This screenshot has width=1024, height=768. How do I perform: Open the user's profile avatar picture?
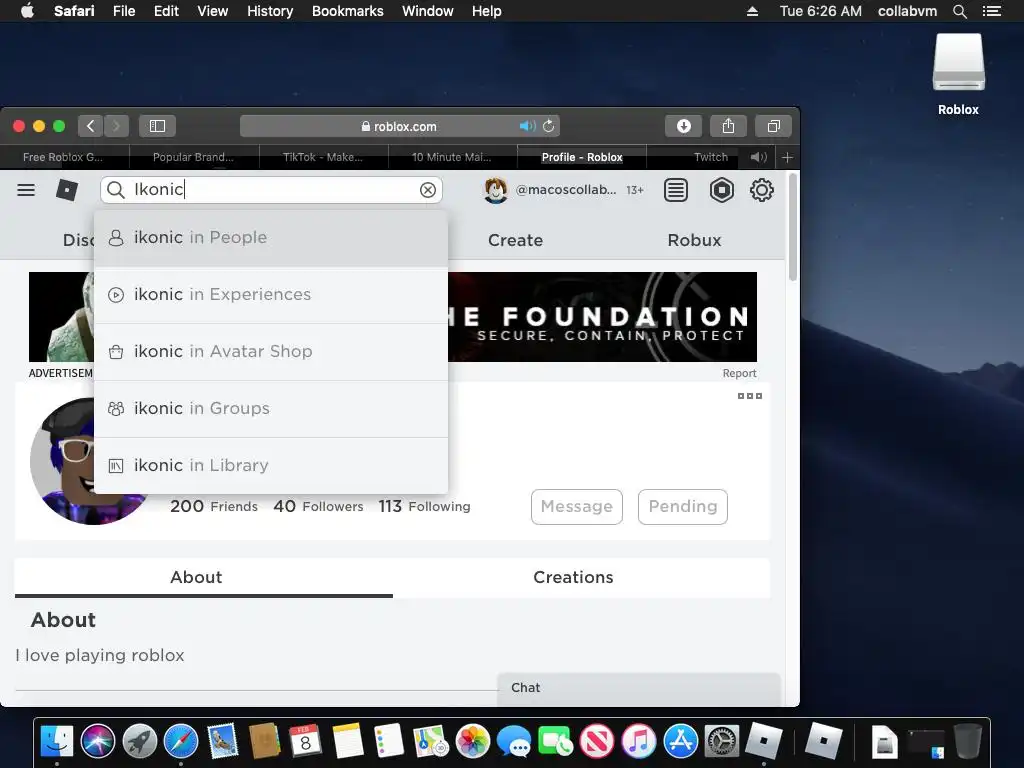(x=62, y=461)
